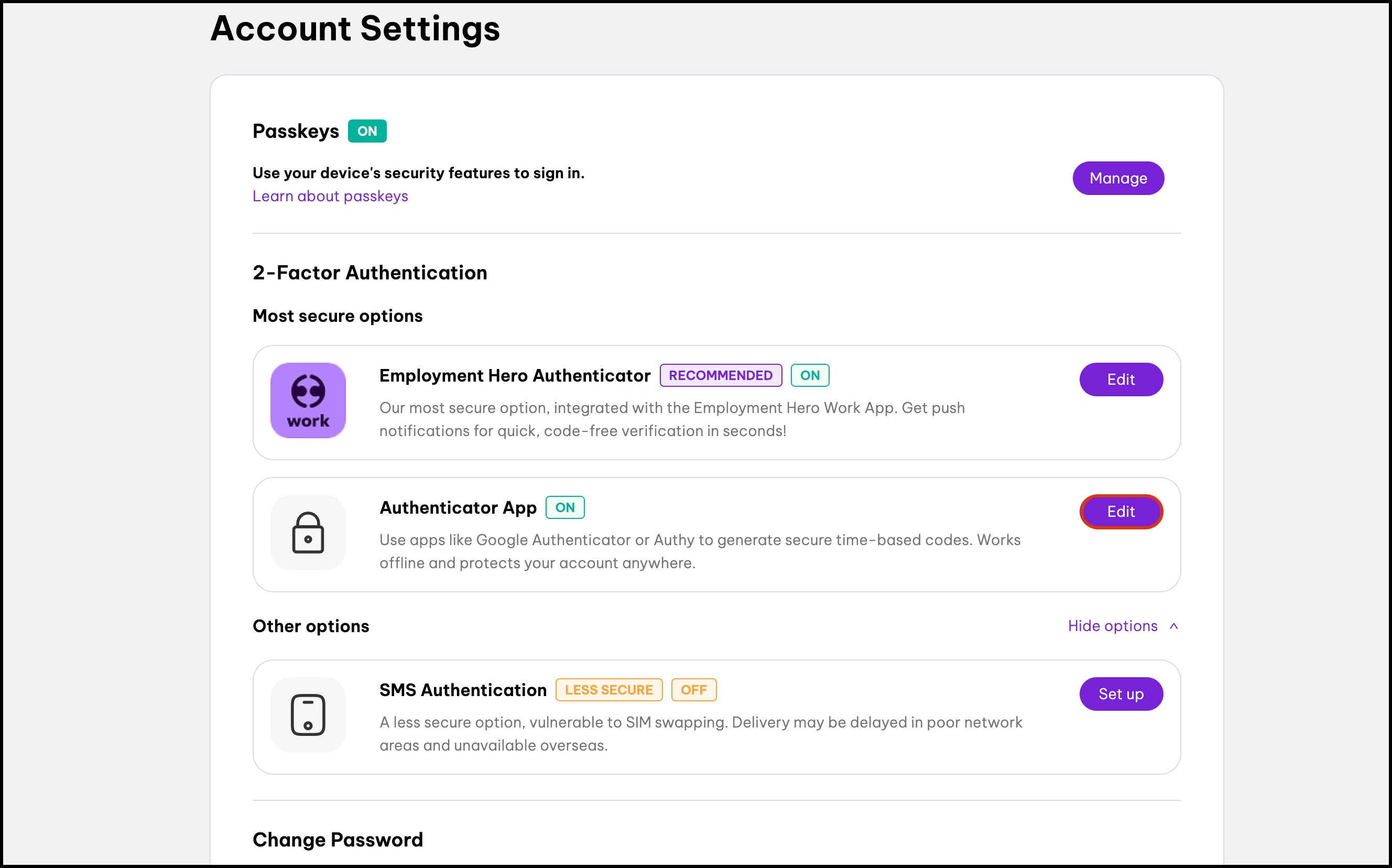Click the LESS SECURE warning badge

click(608, 690)
